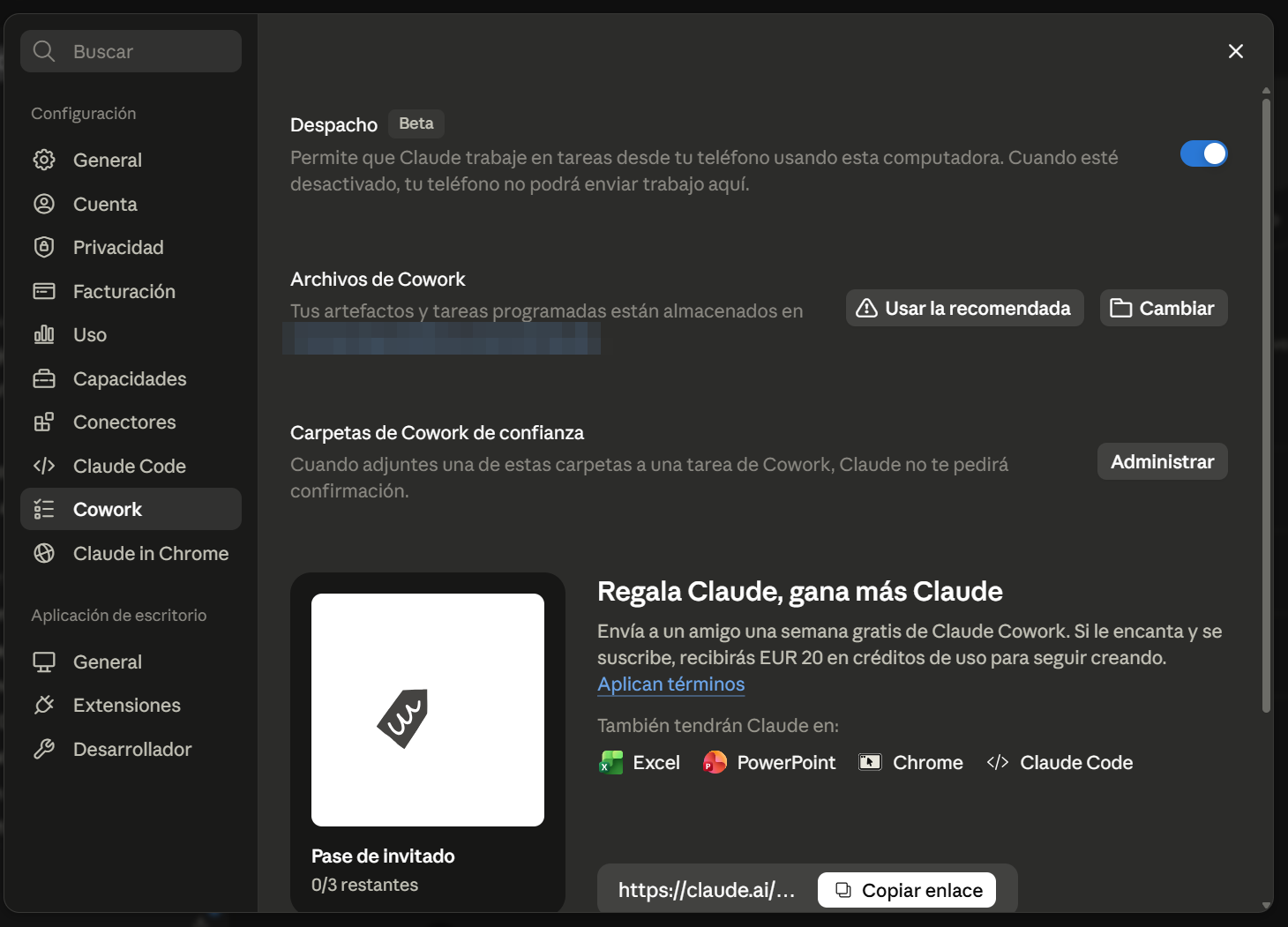Open General under Aplicación de escritorio
Viewport: 1288px width, 927px height.
click(x=131, y=662)
